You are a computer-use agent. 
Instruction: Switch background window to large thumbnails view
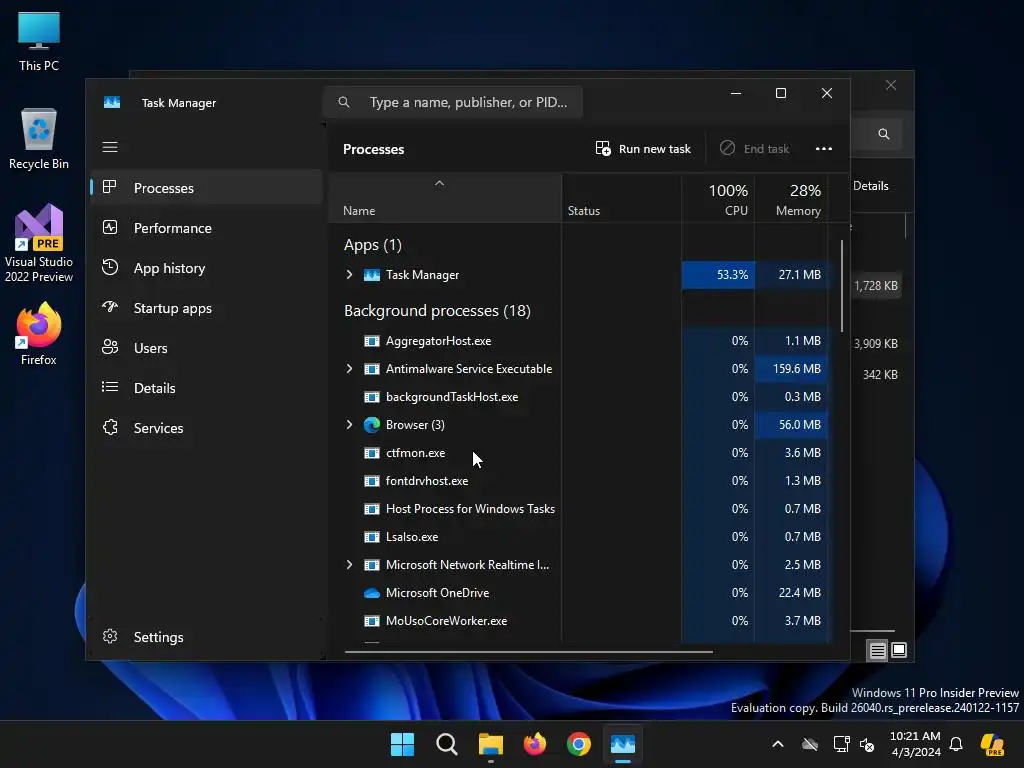[899, 650]
